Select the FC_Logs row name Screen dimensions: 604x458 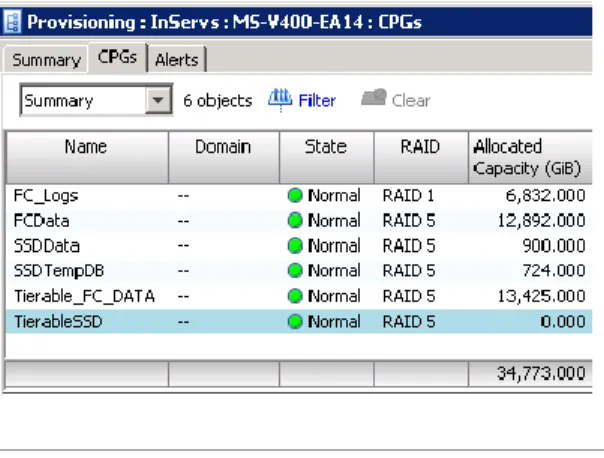pyautogui.click(x=46, y=196)
